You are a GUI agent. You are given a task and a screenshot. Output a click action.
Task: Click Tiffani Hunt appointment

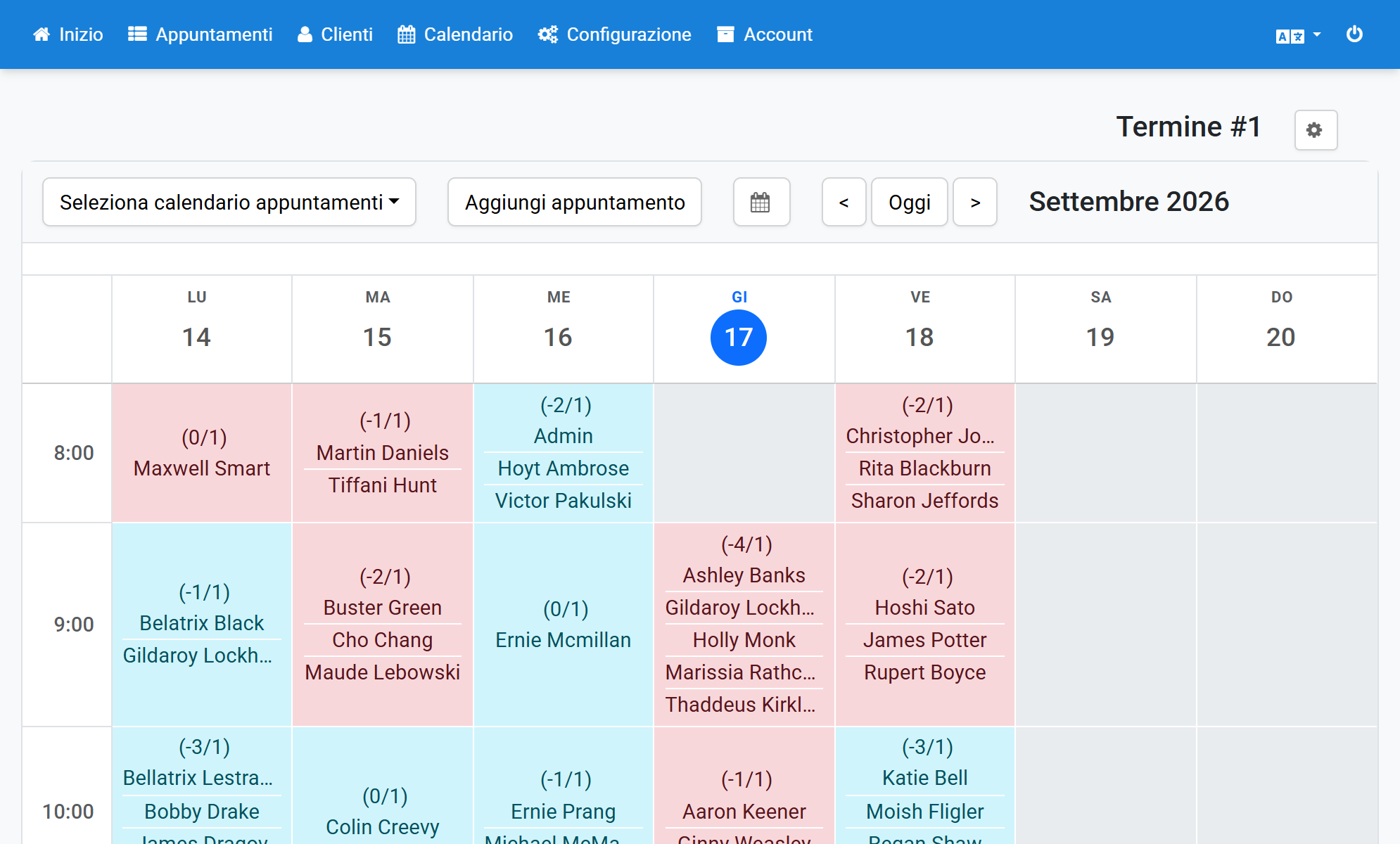(383, 485)
